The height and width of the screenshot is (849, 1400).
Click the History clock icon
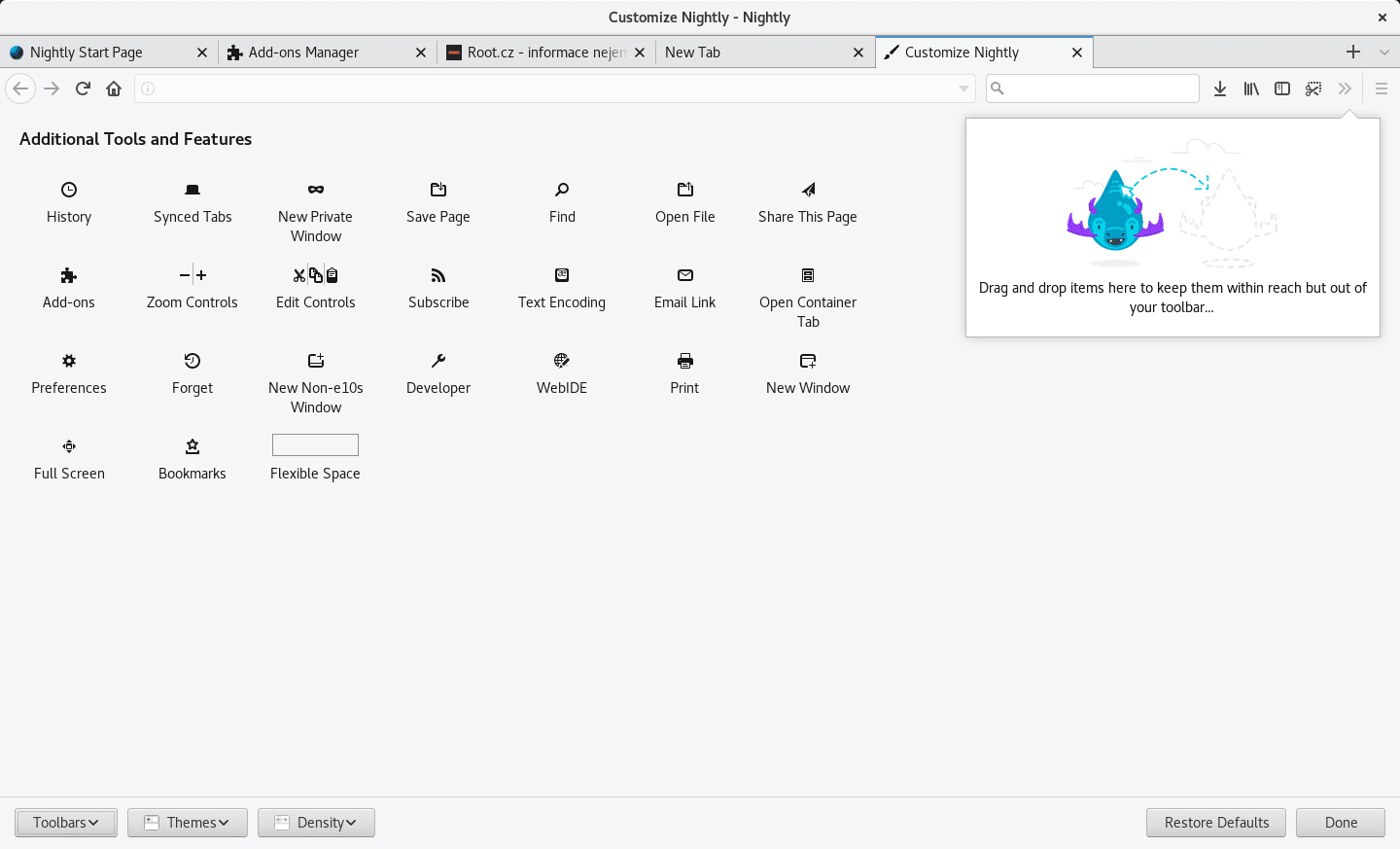coord(68,190)
